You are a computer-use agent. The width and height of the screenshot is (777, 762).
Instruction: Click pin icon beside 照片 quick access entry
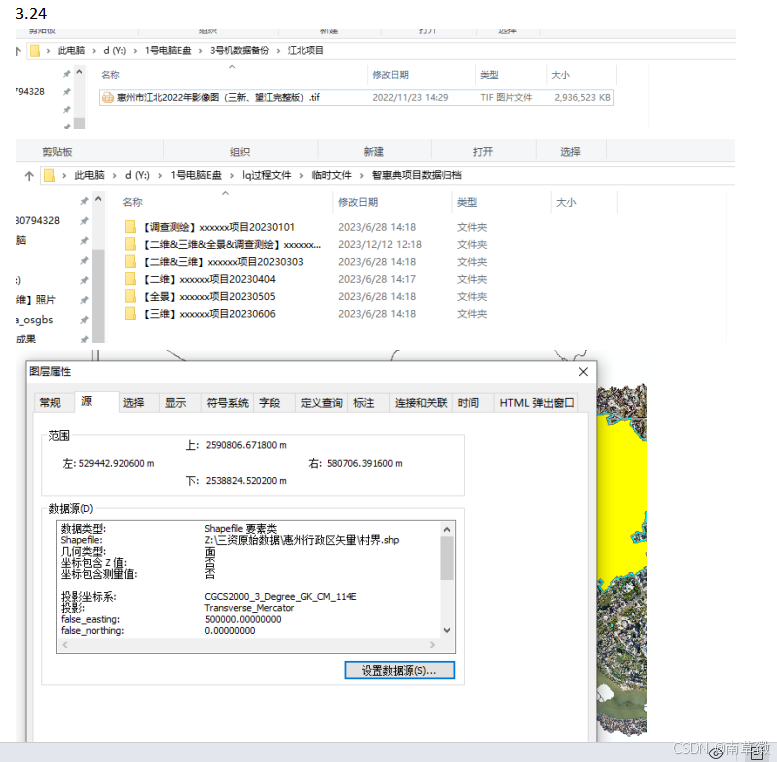[x=84, y=300]
